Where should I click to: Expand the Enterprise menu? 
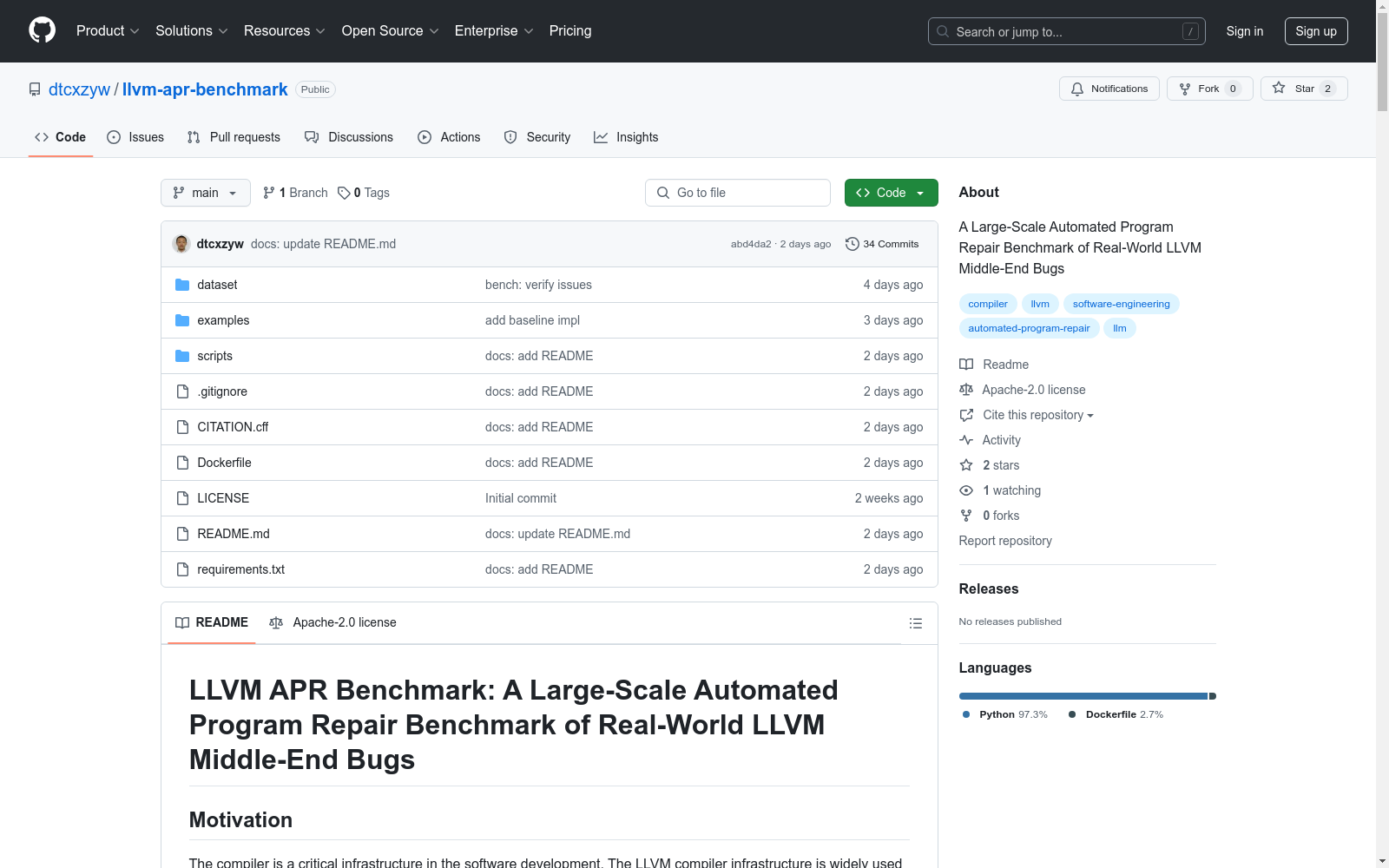494,30
